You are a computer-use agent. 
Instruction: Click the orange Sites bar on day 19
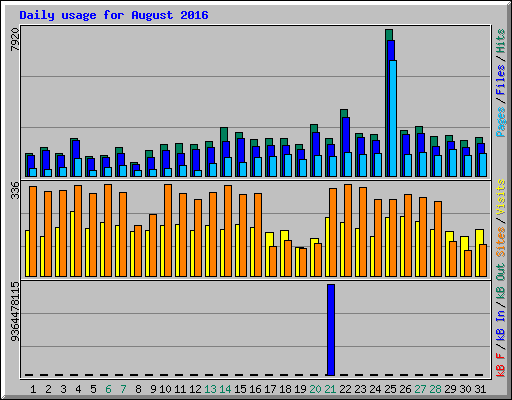[x=303, y=262]
